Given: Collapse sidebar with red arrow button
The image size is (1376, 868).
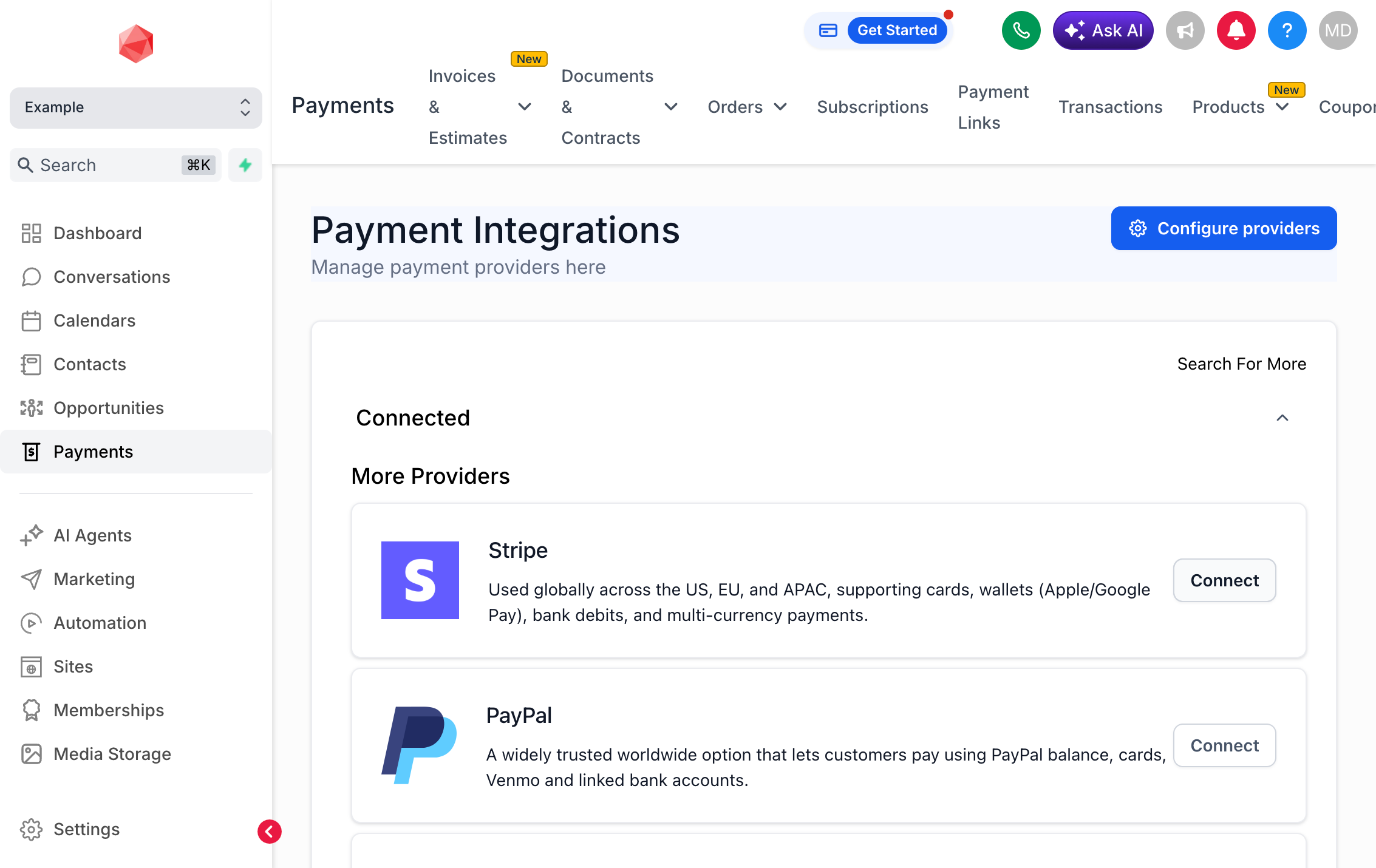Looking at the screenshot, I should pyautogui.click(x=269, y=832).
